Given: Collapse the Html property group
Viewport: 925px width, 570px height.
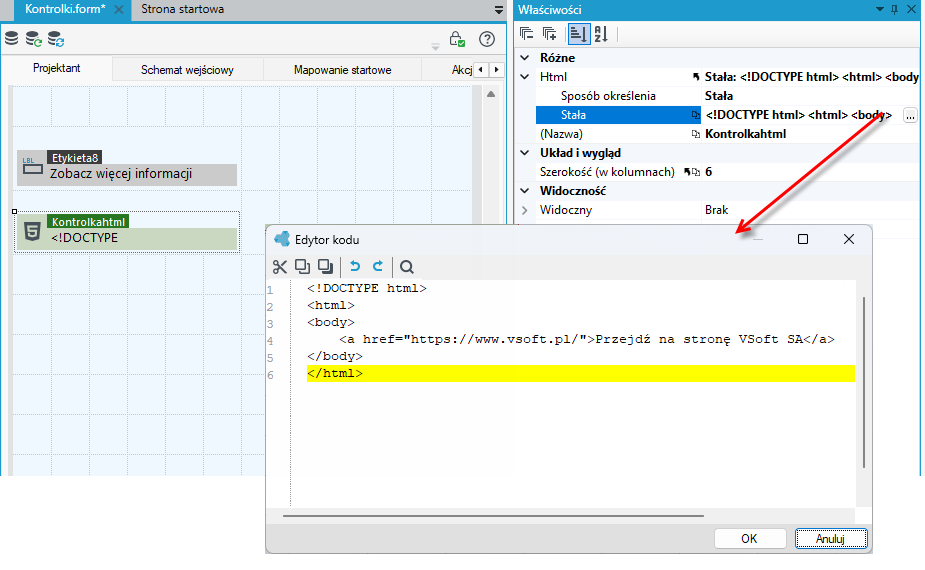Looking at the screenshot, I should pos(524,77).
